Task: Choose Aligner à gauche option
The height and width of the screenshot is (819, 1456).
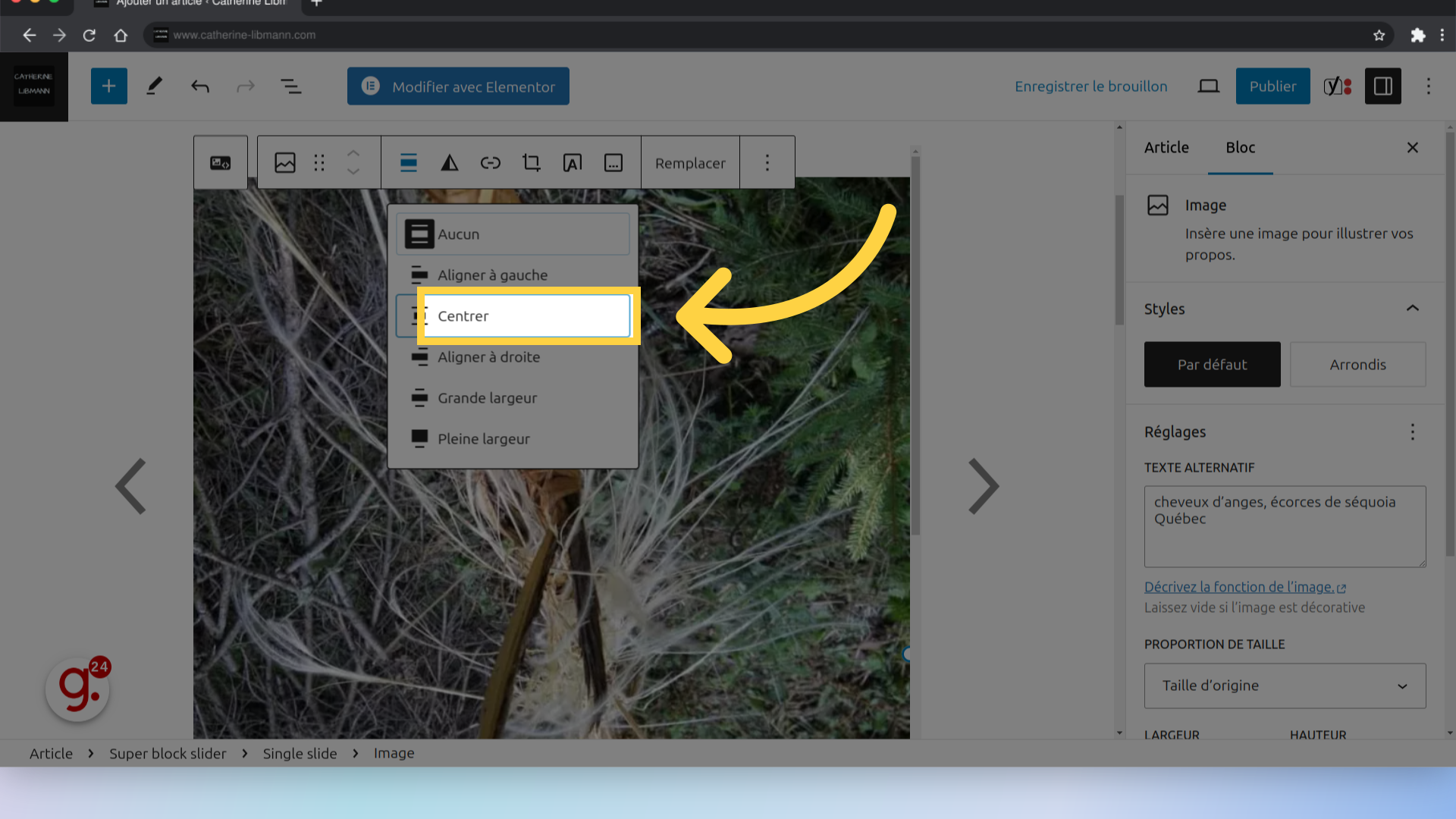Action: [x=513, y=275]
